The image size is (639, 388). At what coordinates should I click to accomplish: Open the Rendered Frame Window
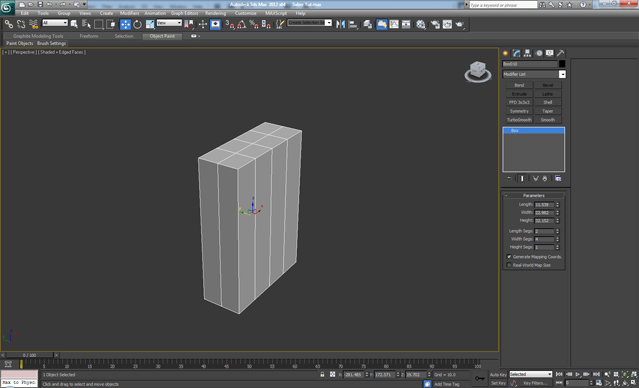pyautogui.click(x=447, y=24)
